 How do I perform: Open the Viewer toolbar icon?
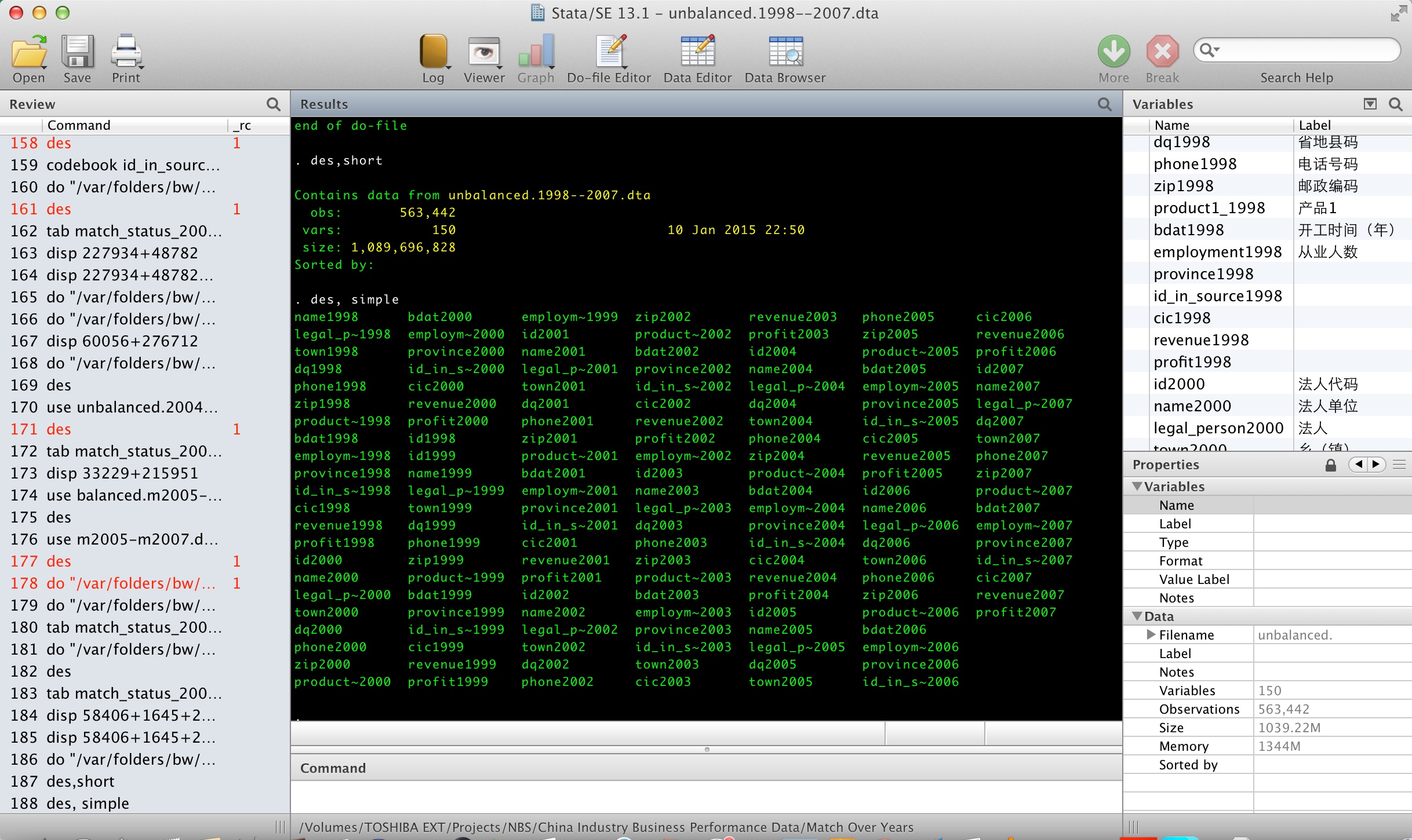point(484,52)
